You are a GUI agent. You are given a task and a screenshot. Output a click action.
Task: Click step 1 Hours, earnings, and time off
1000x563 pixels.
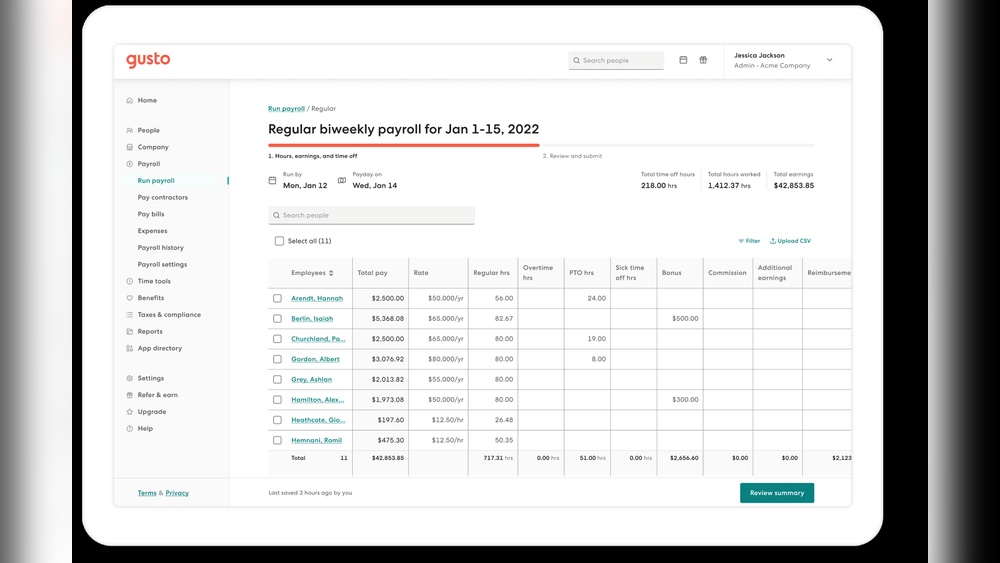click(x=312, y=156)
